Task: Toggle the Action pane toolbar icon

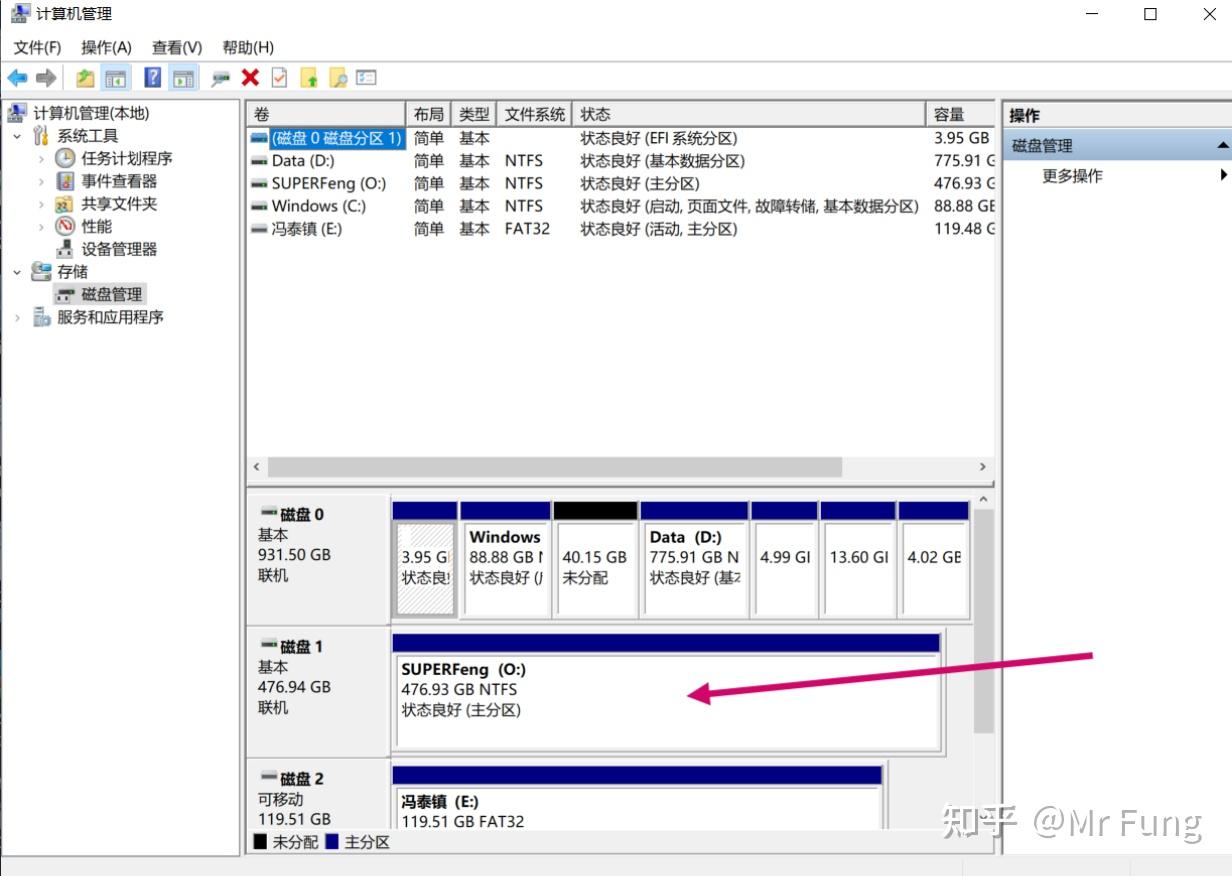Action: click(182, 78)
